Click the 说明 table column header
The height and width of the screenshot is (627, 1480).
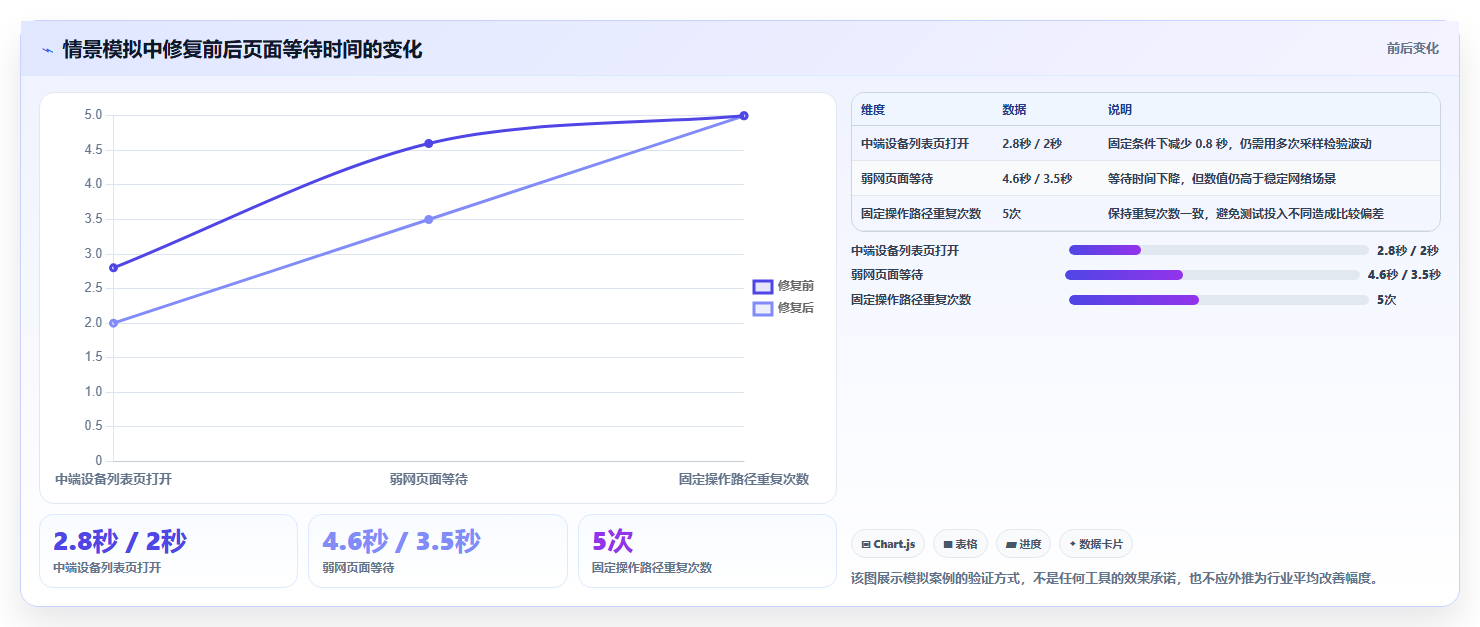1120,110
